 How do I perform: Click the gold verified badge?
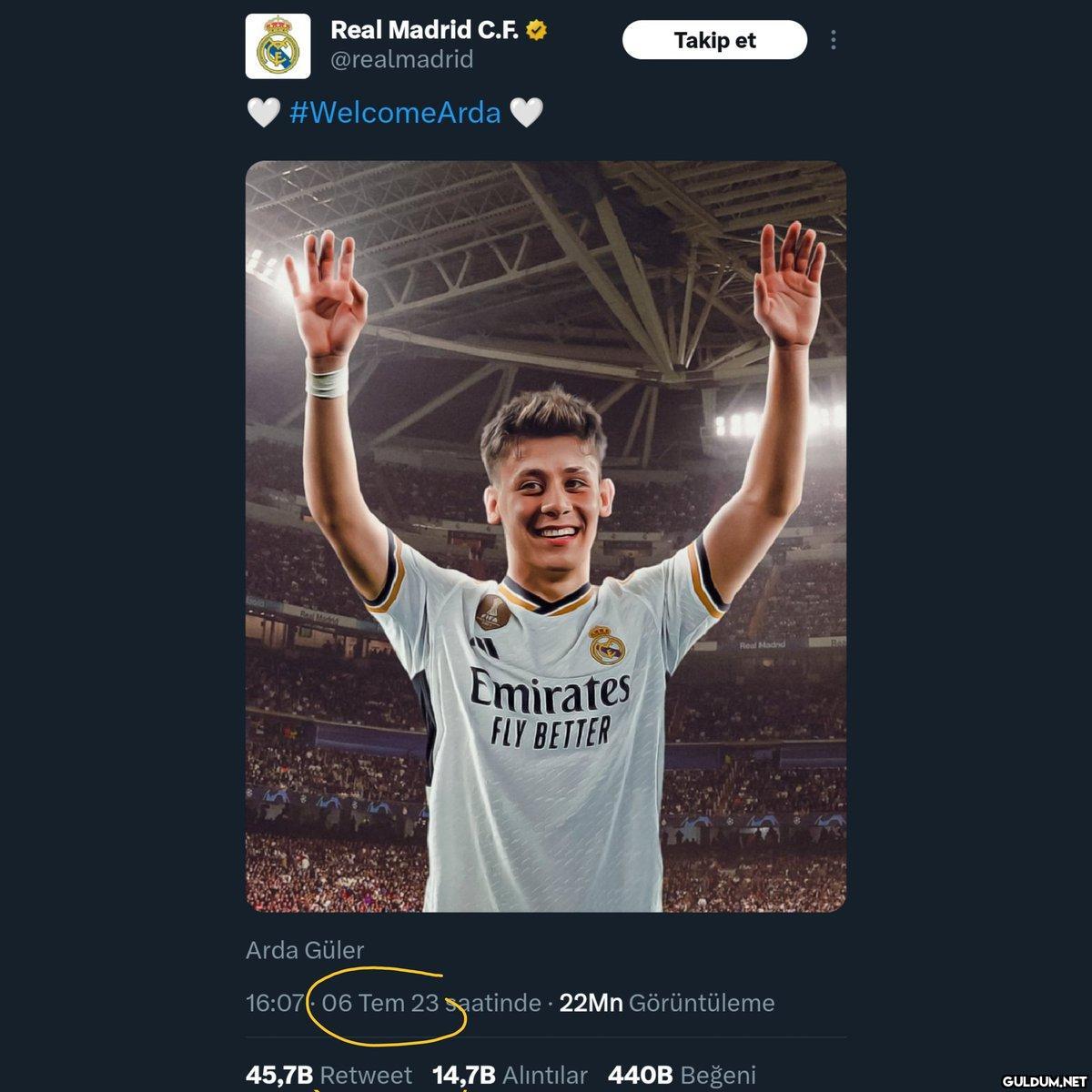coord(537,30)
